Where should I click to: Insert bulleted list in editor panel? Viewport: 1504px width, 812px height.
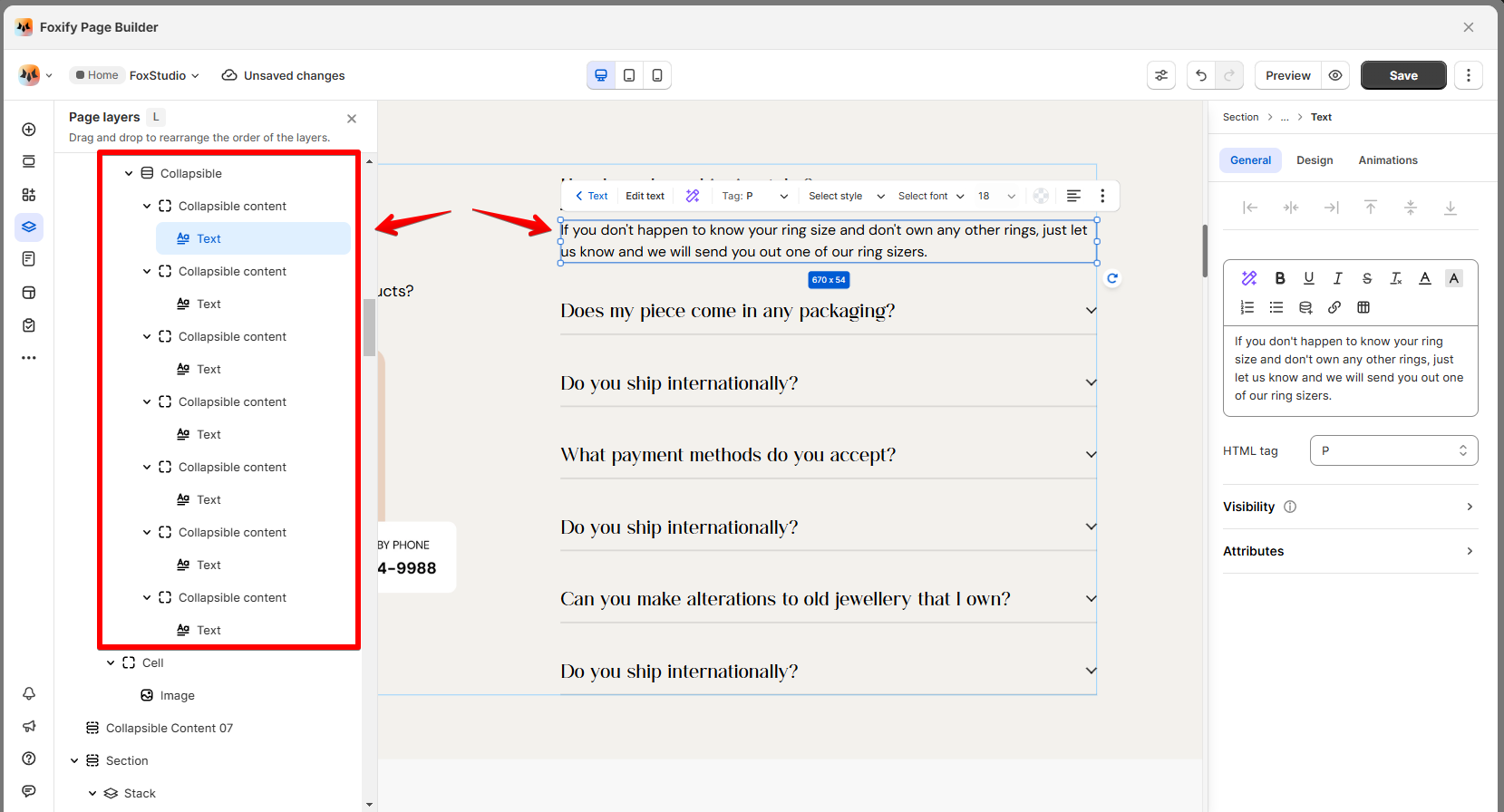click(1276, 307)
